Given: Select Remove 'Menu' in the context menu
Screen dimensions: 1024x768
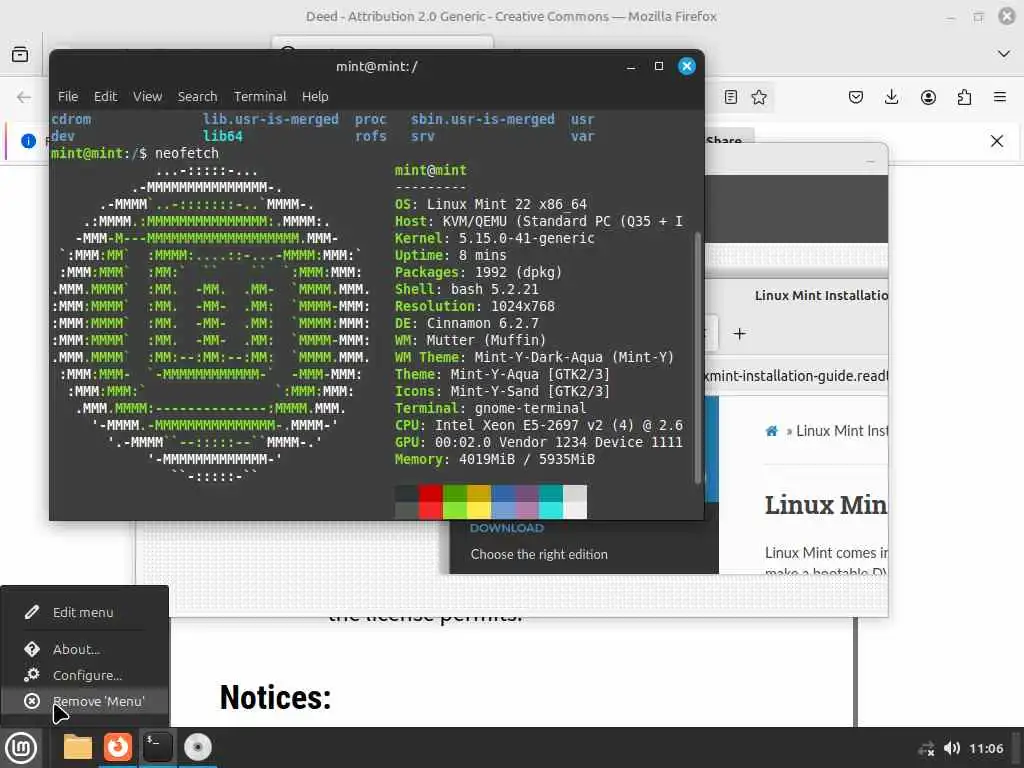Looking at the screenshot, I should tap(84, 701).
